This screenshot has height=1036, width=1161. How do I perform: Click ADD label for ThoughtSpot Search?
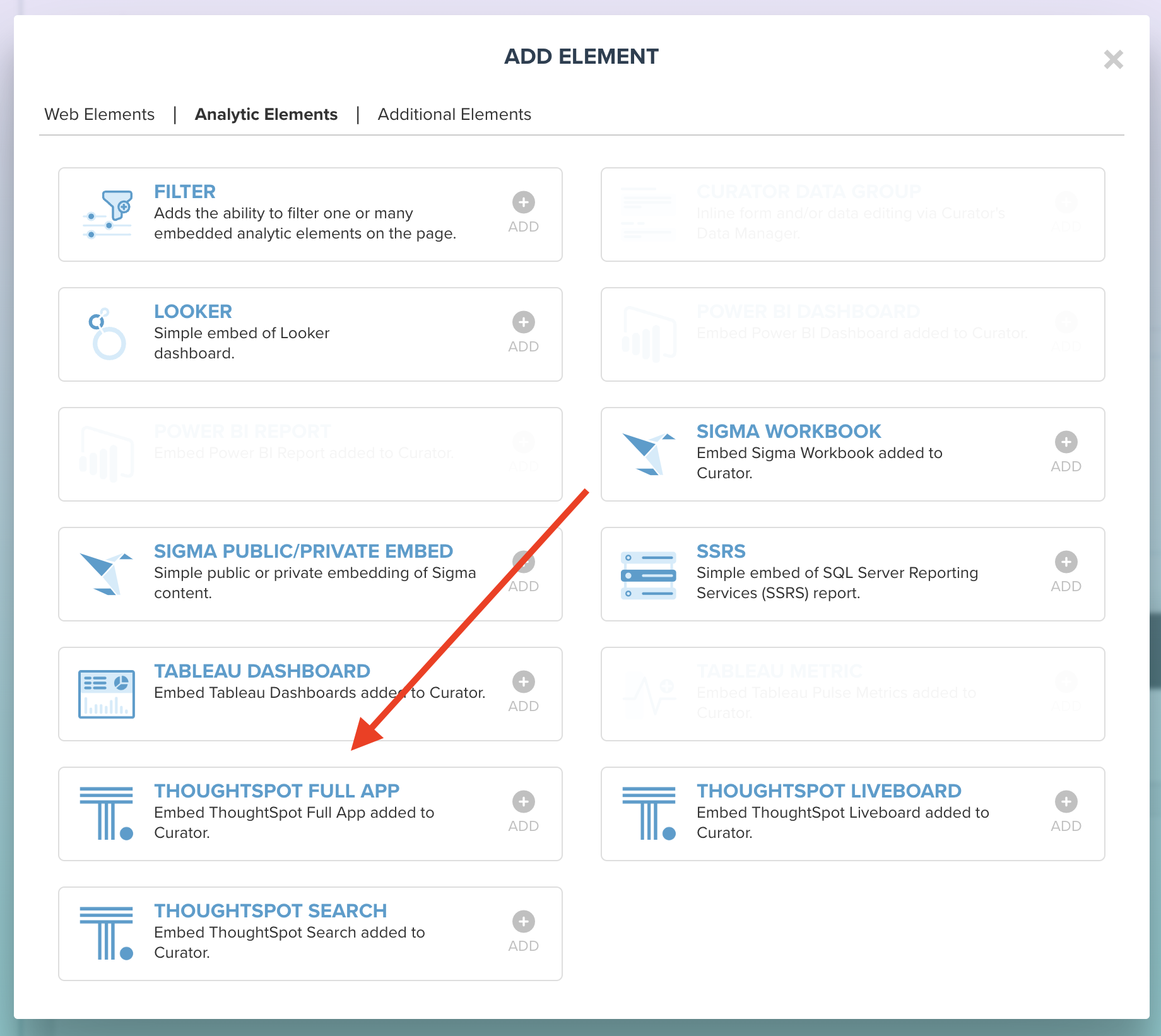(x=524, y=946)
